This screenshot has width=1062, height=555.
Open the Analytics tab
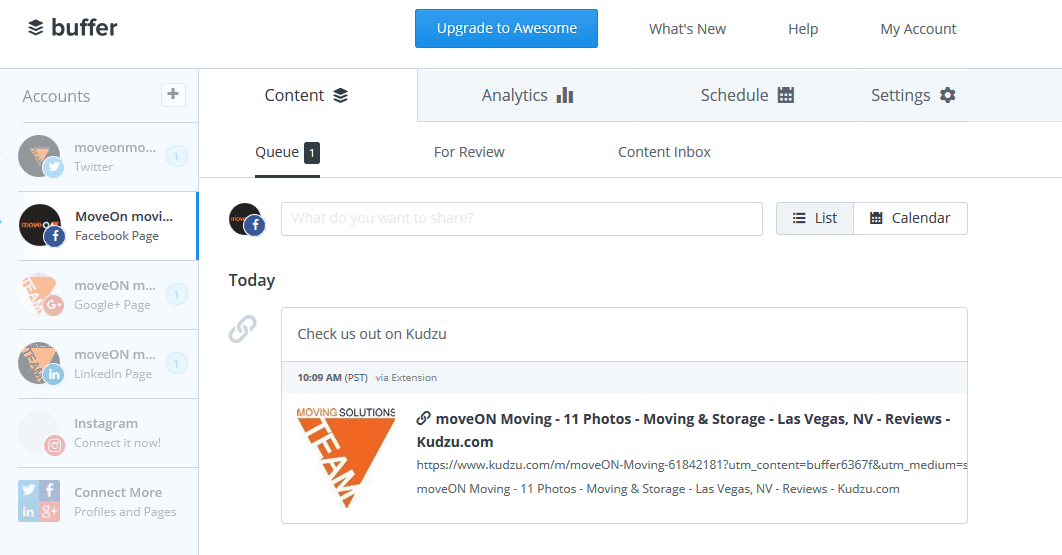point(527,95)
